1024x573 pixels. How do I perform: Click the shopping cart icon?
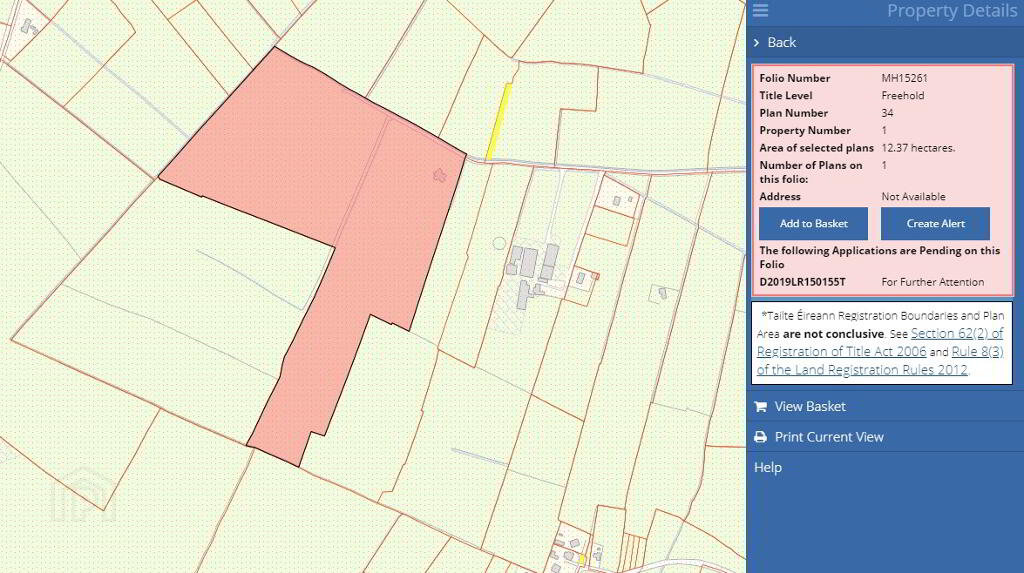(x=760, y=406)
